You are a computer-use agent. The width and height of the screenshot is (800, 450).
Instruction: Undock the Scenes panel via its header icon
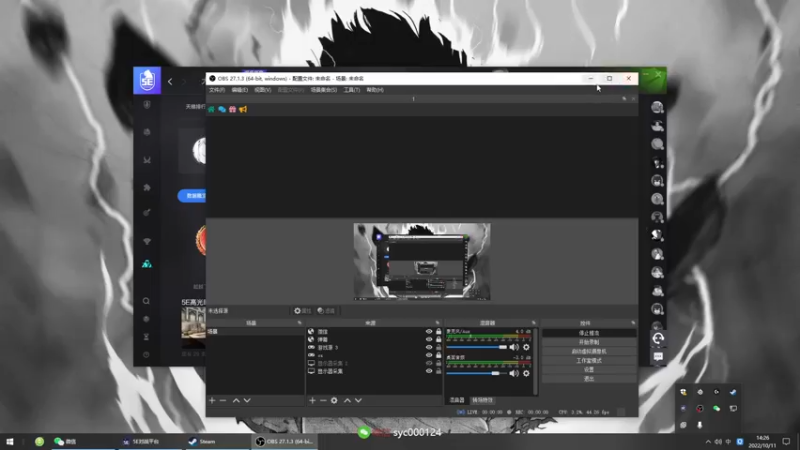299,323
